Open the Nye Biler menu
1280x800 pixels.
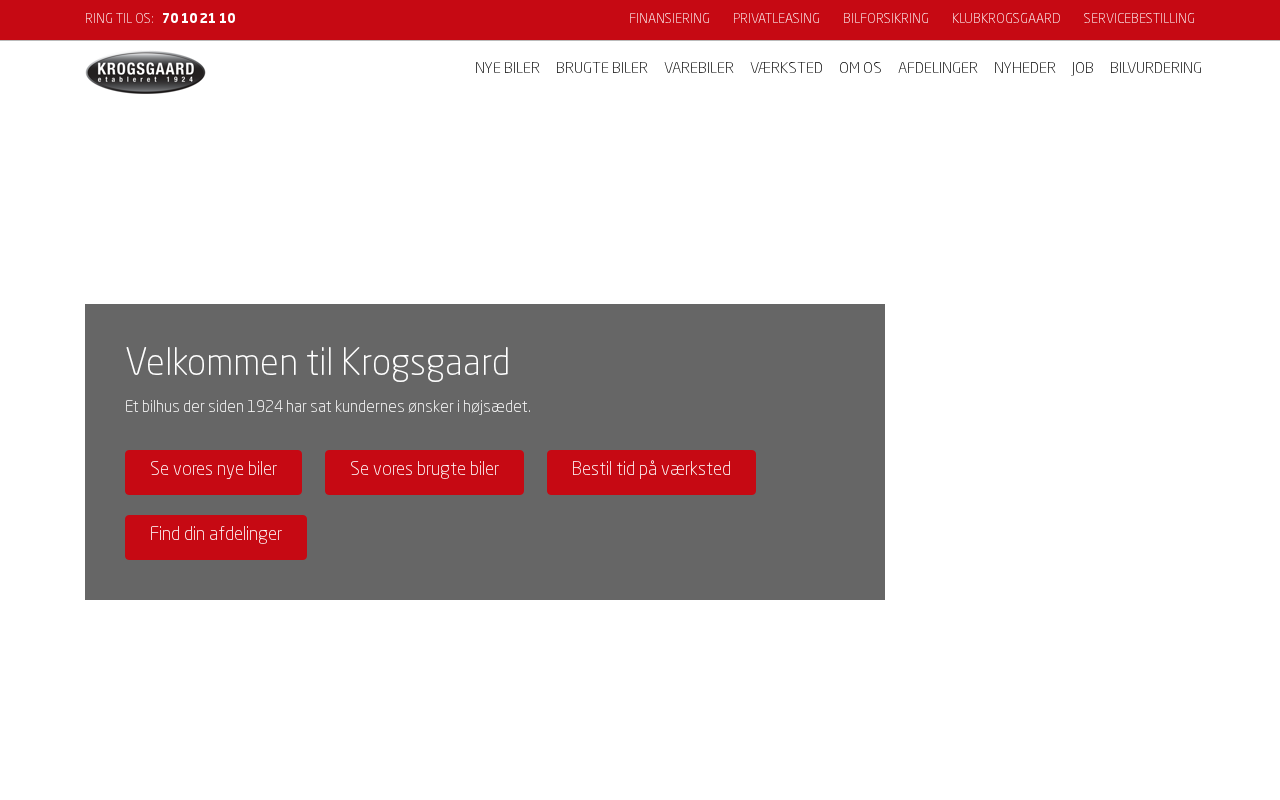[x=507, y=68]
